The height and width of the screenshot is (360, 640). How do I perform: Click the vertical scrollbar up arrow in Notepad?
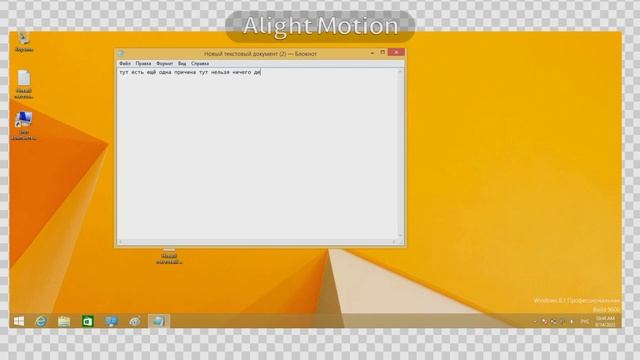(400, 71)
